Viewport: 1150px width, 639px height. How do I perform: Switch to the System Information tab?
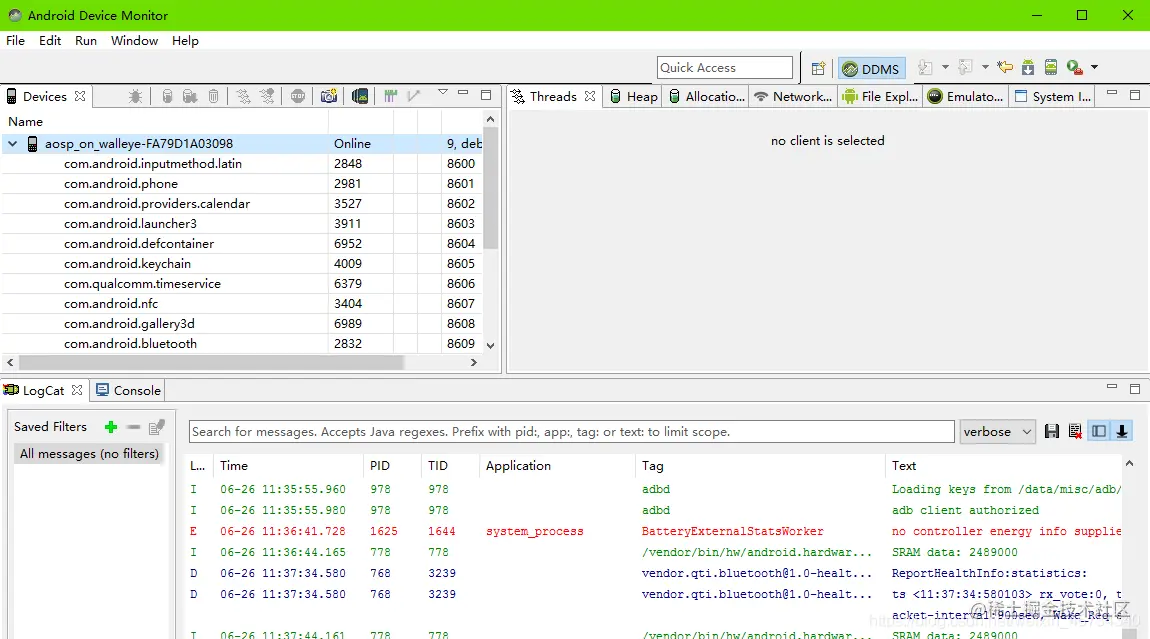pyautogui.click(x=1053, y=96)
